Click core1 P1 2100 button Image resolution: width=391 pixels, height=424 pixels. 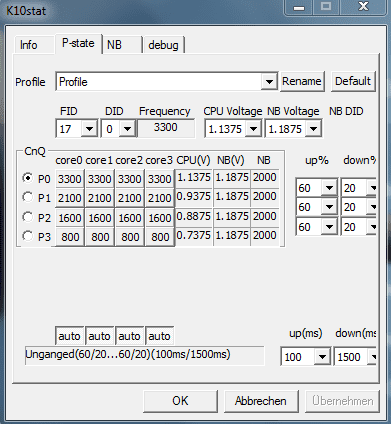click(100, 198)
